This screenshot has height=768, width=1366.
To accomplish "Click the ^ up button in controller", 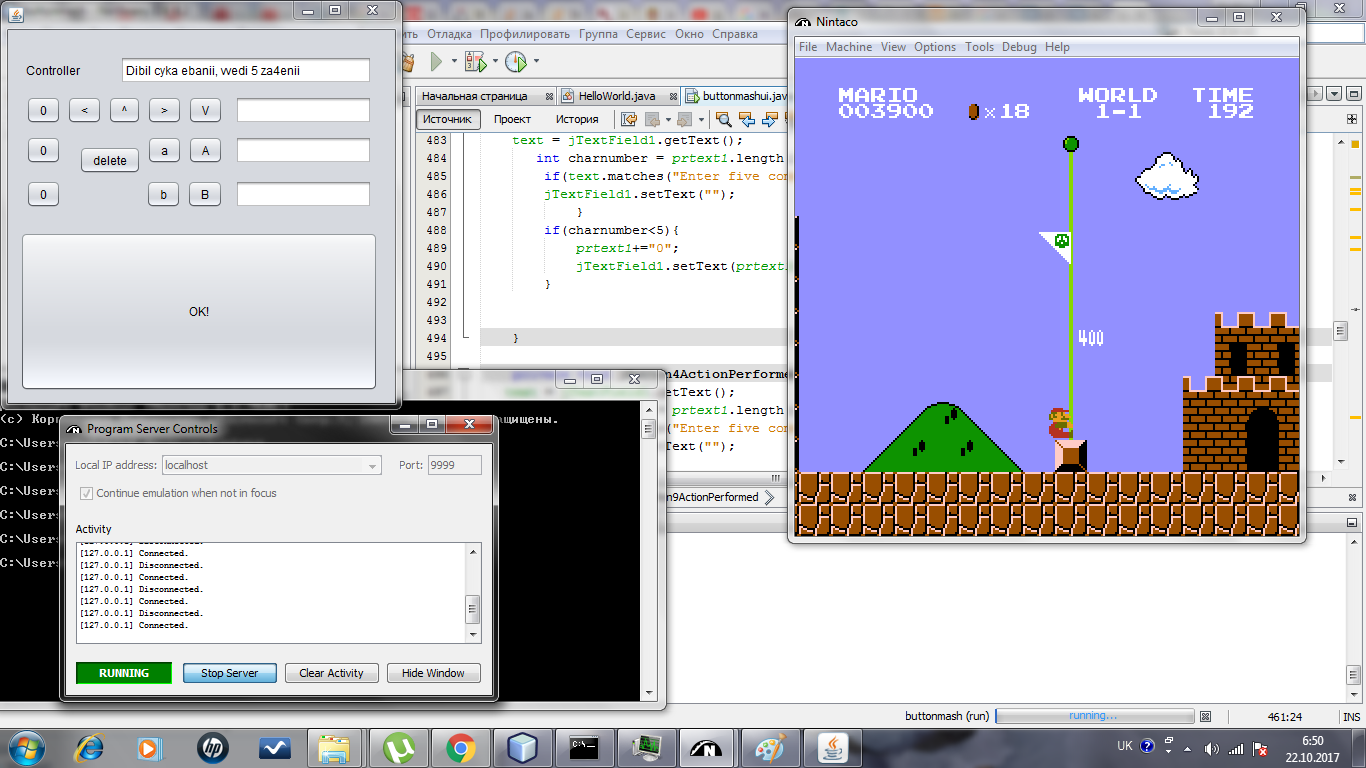I will coord(124,111).
